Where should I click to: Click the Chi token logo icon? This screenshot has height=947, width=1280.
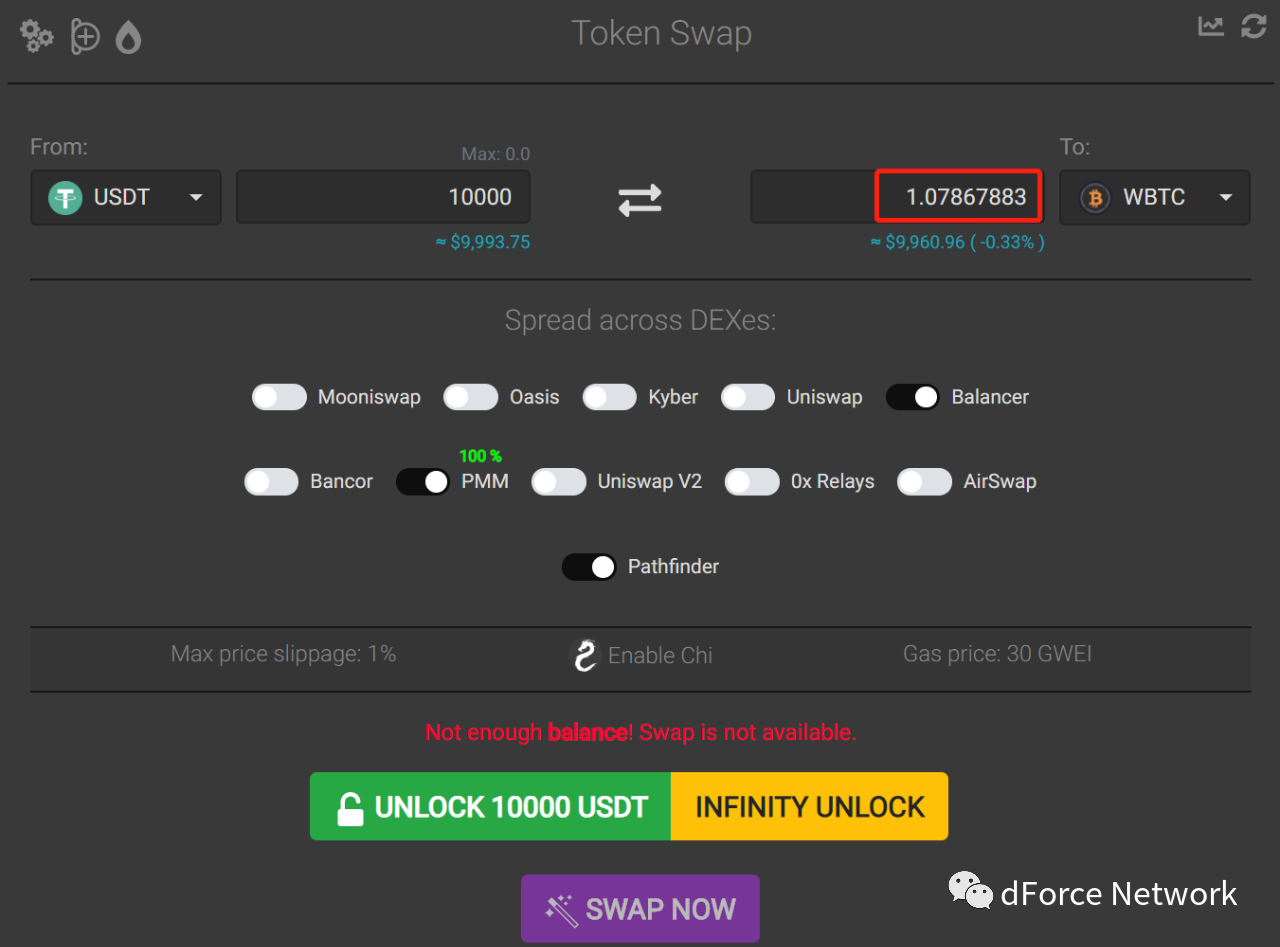coord(584,656)
